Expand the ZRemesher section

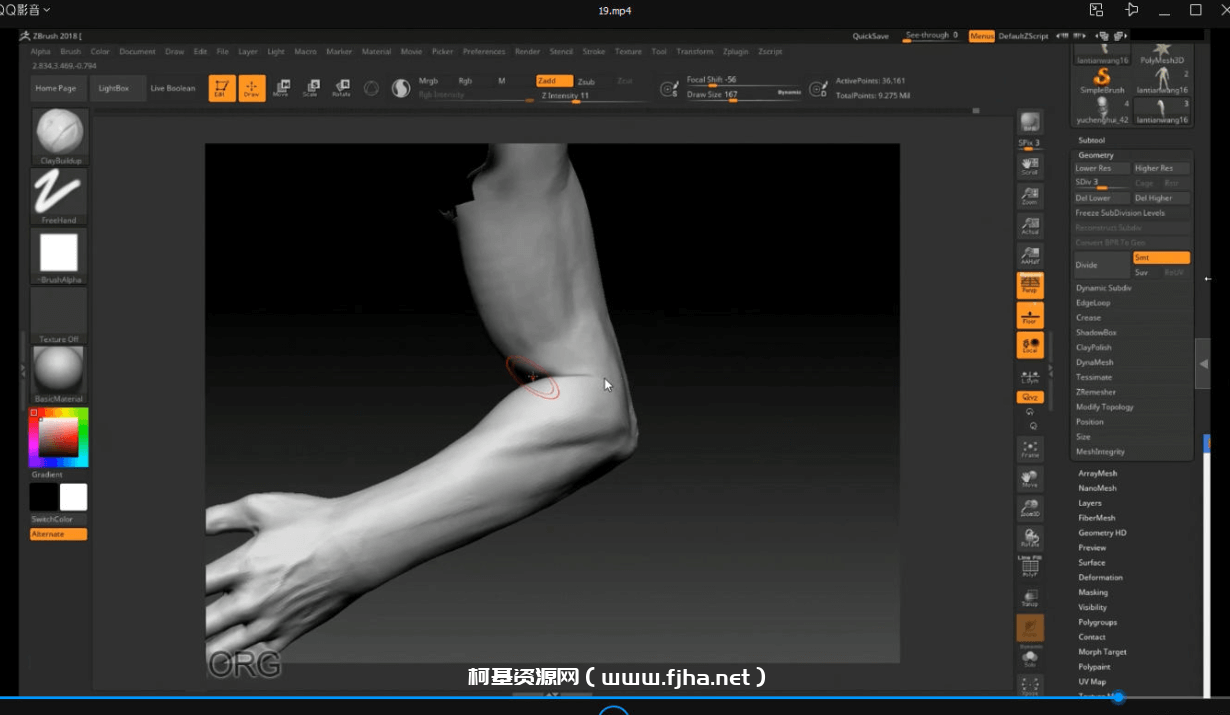tap(1096, 392)
